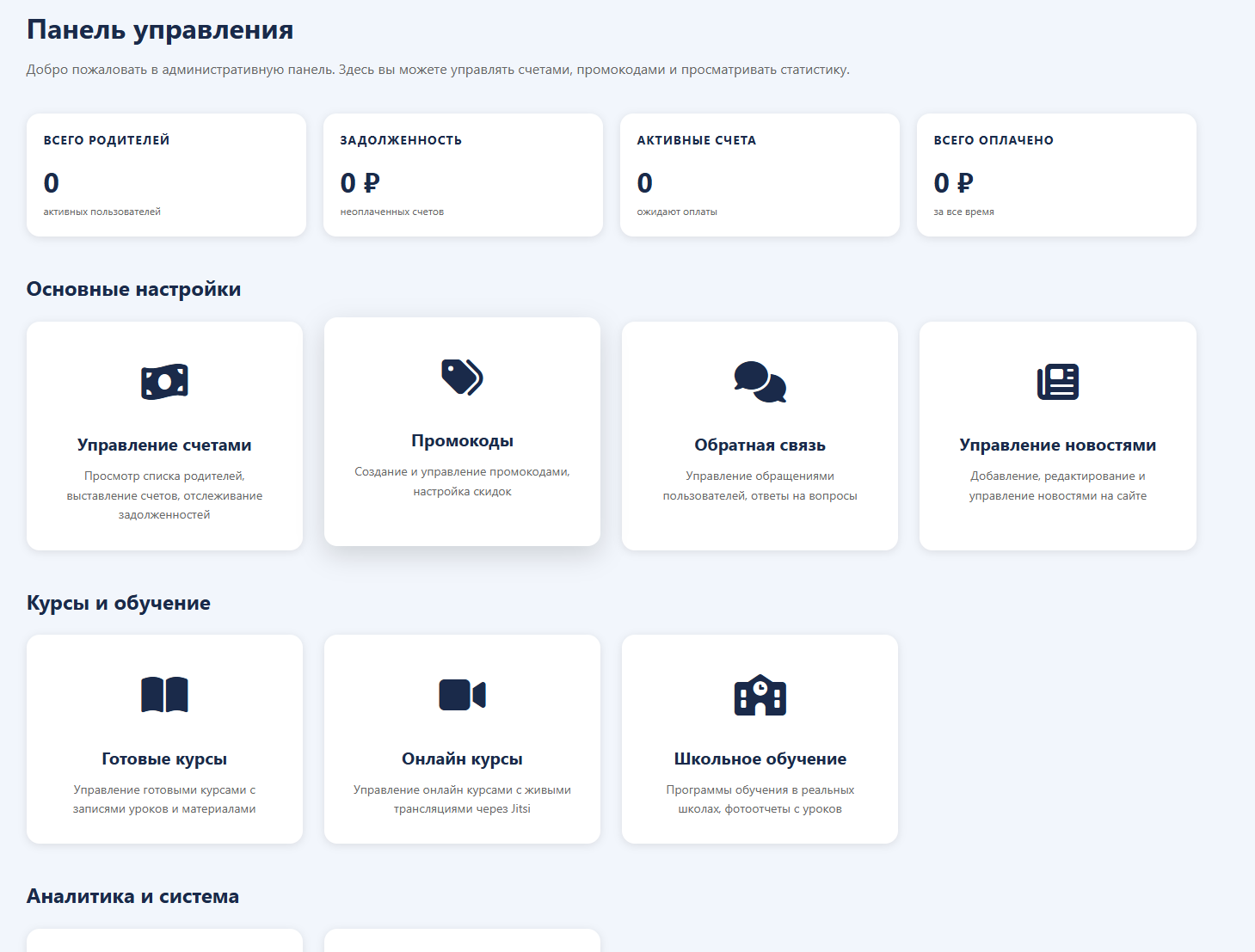The width and height of the screenshot is (1255, 952).
Task: Click the 0 value under Активные счета
Action: pos(645,182)
